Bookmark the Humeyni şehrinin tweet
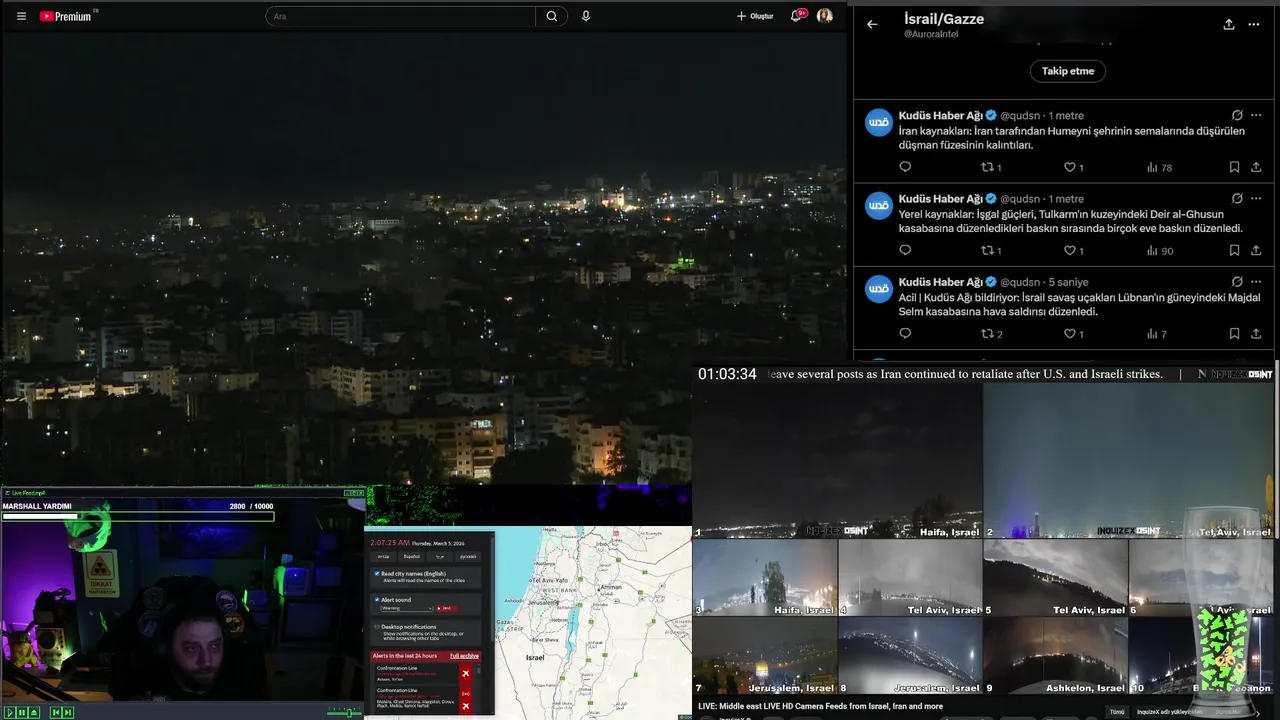The width and height of the screenshot is (1280, 720). point(1235,167)
